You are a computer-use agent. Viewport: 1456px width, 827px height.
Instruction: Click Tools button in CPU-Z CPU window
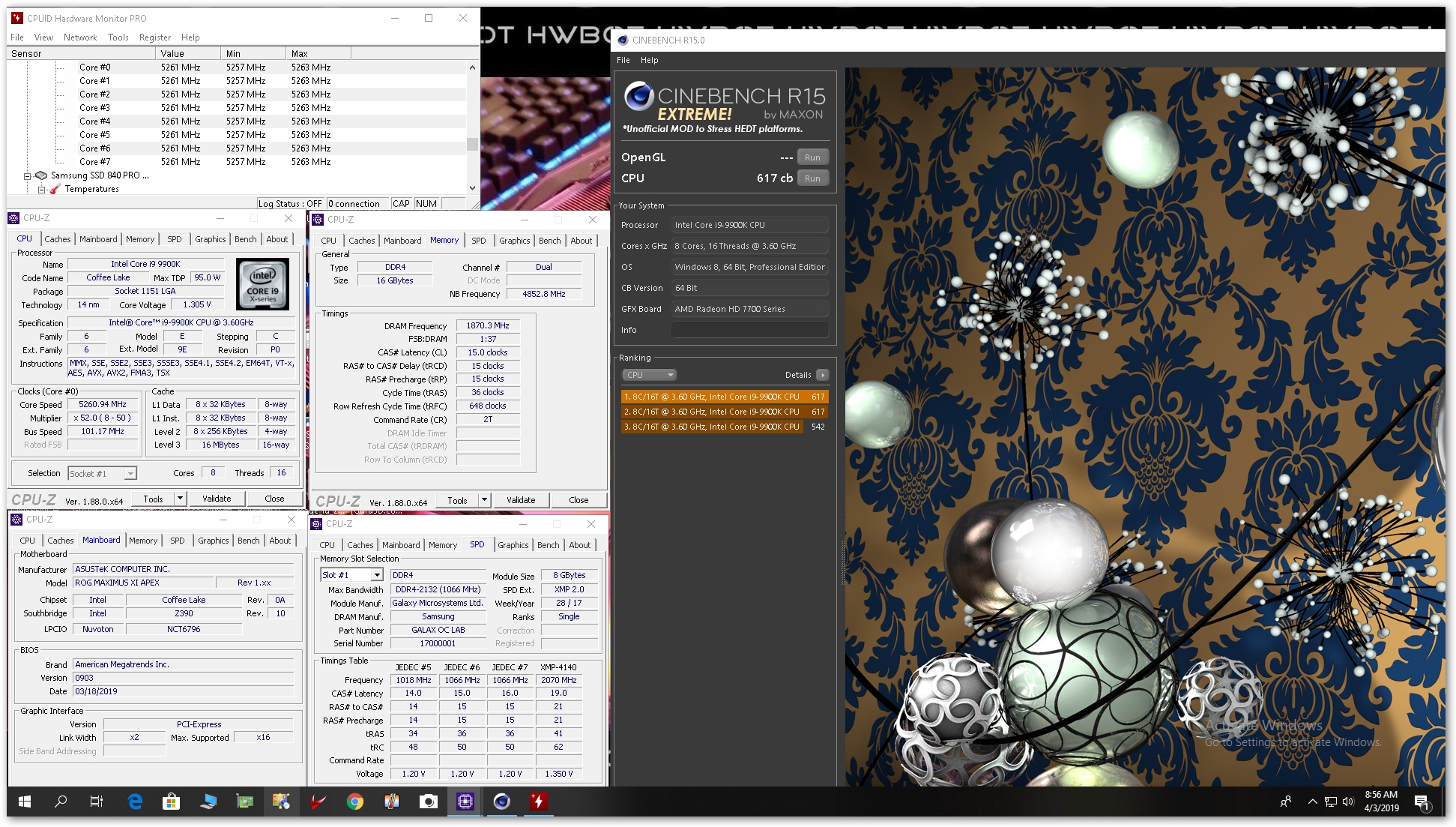153,499
